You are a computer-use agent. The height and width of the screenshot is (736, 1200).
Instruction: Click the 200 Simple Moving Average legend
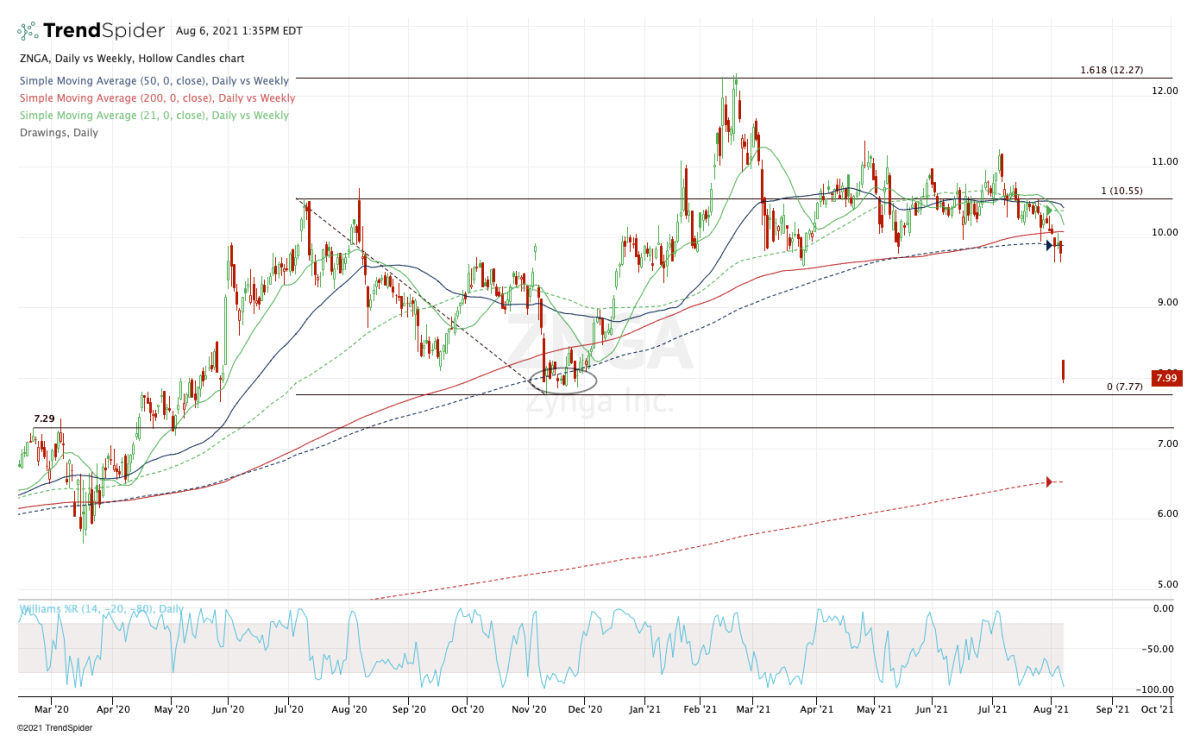tap(156, 98)
